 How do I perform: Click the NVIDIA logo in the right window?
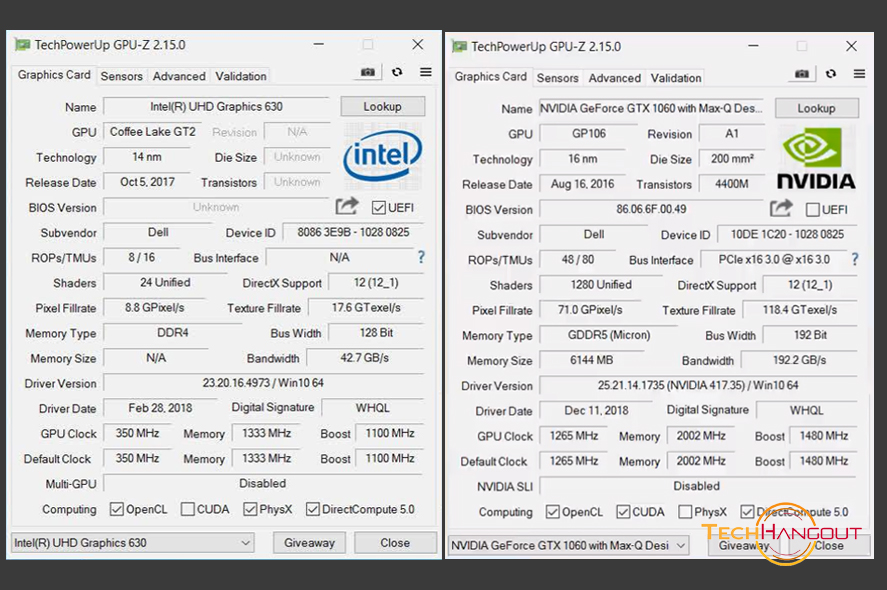(x=816, y=158)
